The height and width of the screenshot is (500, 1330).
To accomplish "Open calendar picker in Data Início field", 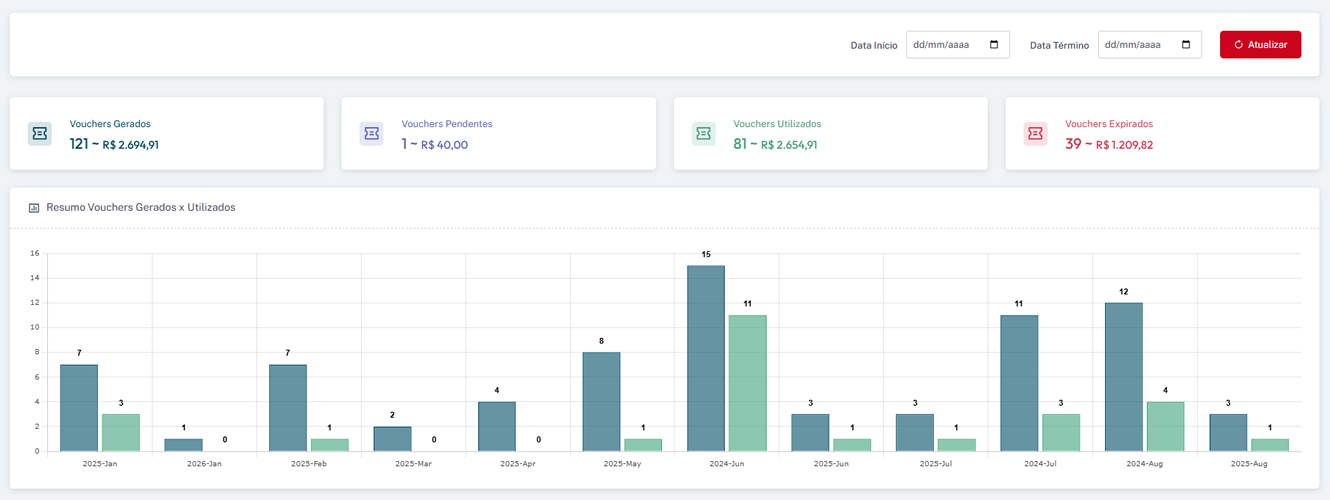I will (994, 45).
